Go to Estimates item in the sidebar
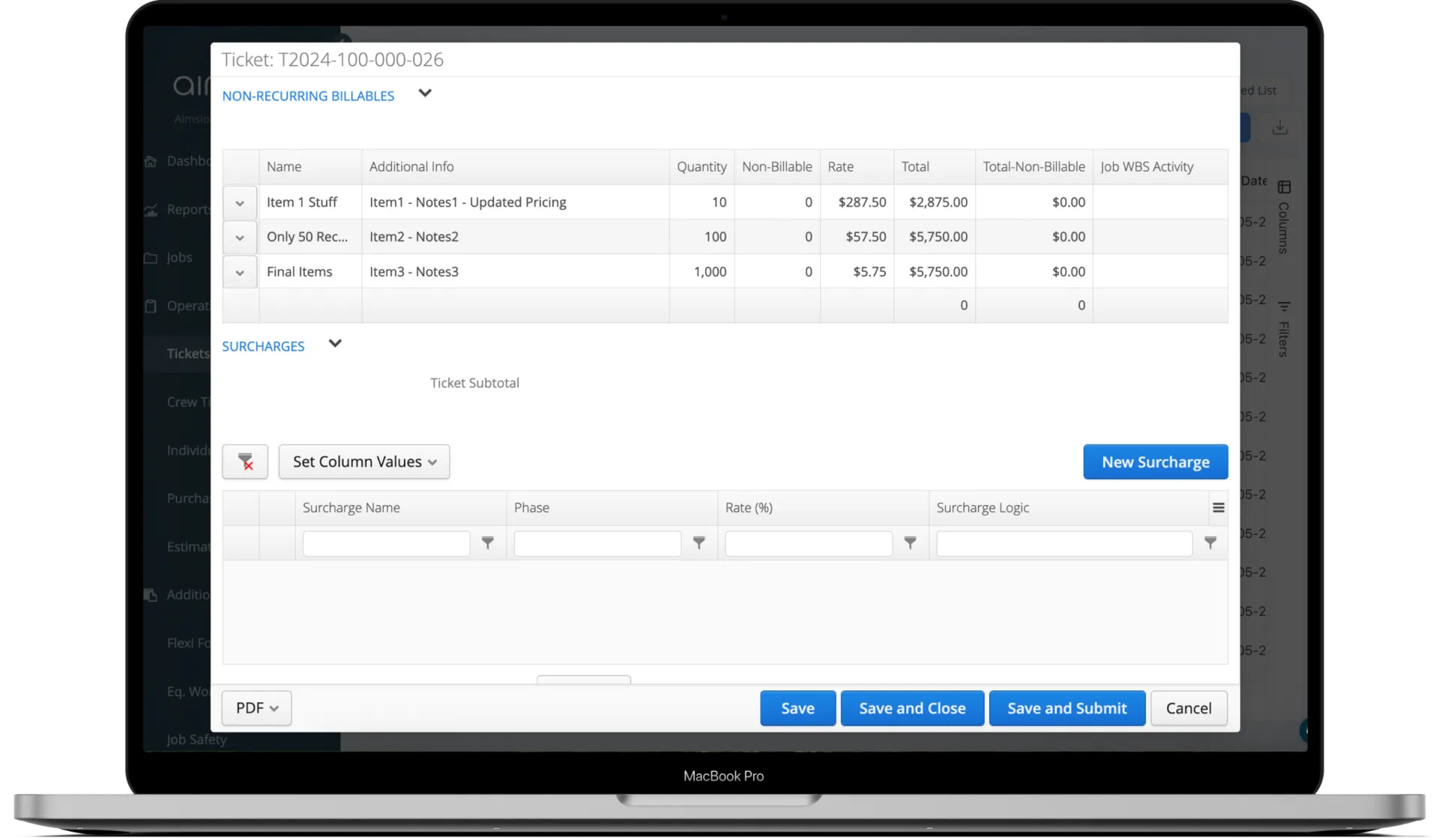1439x840 pixels. (x=188, y=547)
